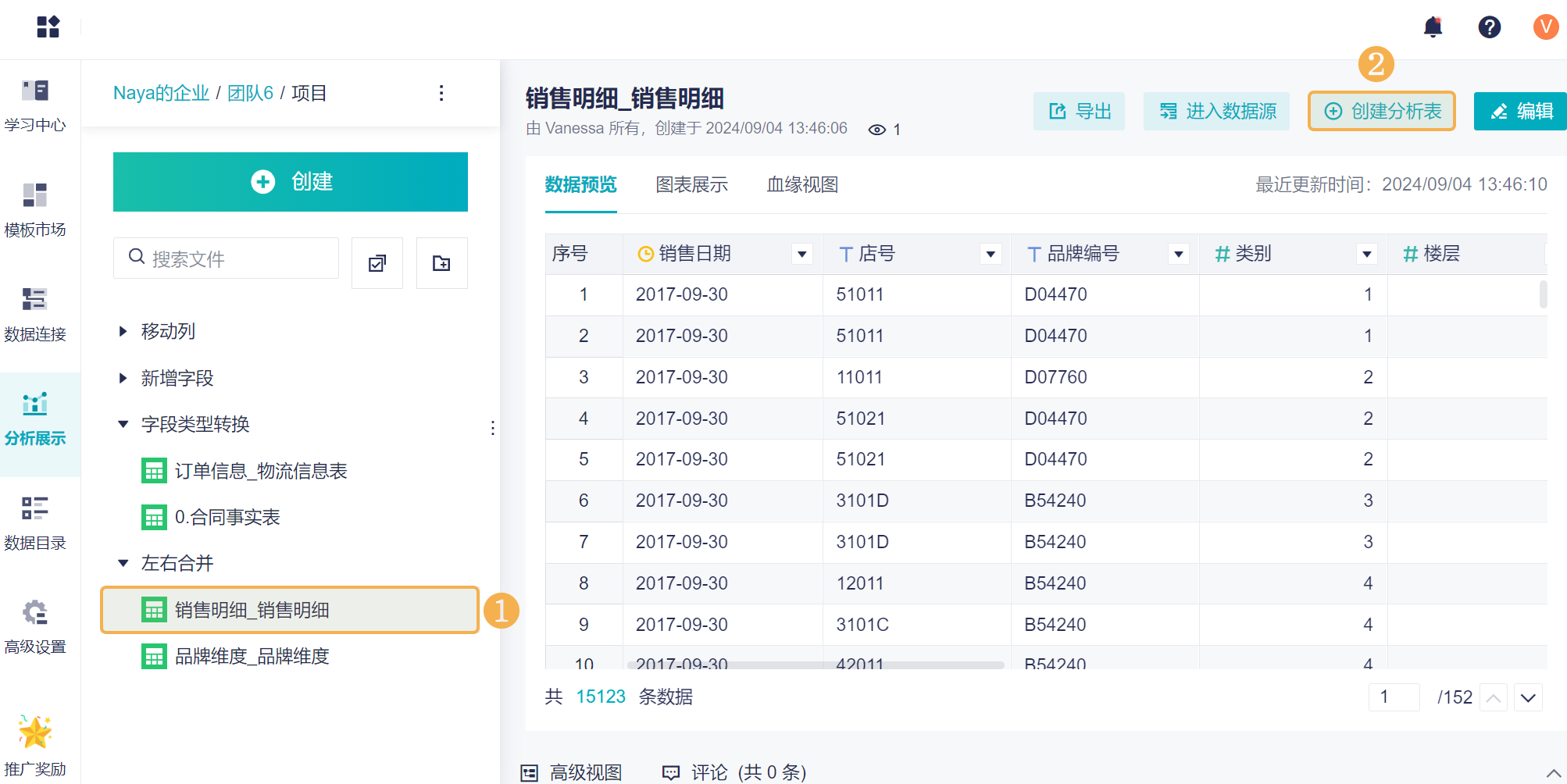
Task: Switch to the 图表展示 tab
Action: (x=691, y=185)
